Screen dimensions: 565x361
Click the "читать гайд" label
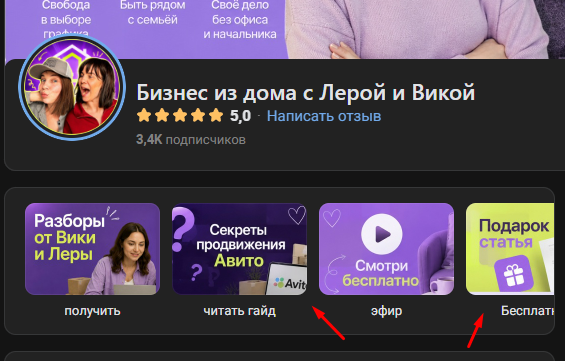click(x=240, y=311)
